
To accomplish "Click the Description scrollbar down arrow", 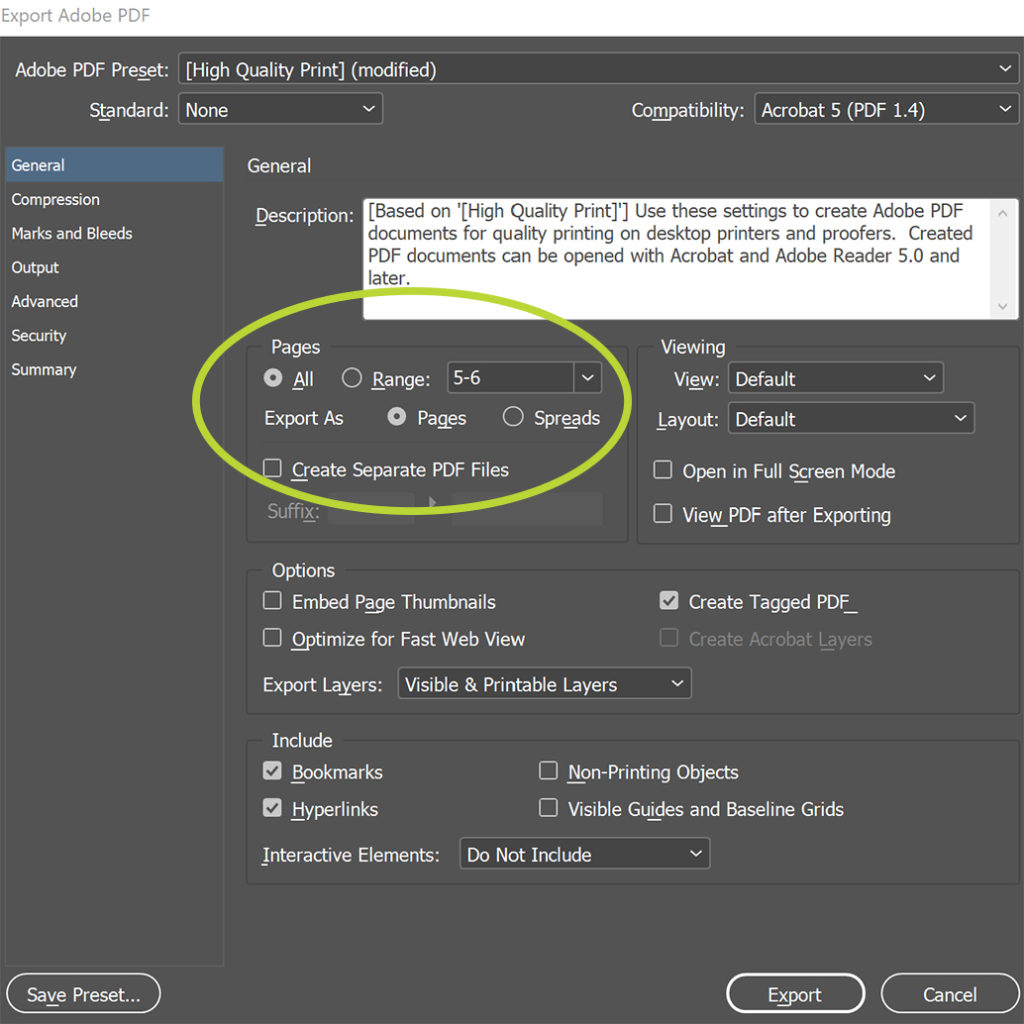I will pyautogui.click(x=1003, y=306).
